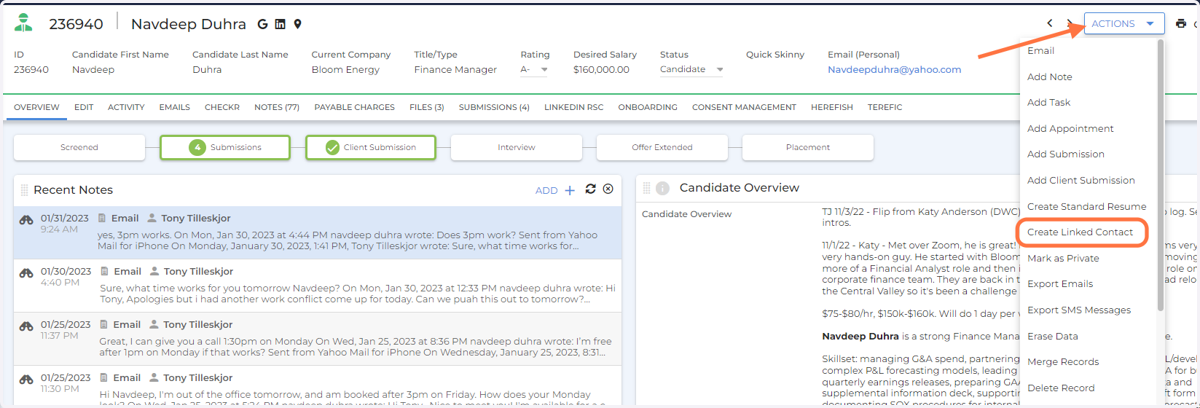1200x408 pixels.
Task: Open the PAYABLE CHARGES tab
Action: pyautogui.click(x=354, y=107)
